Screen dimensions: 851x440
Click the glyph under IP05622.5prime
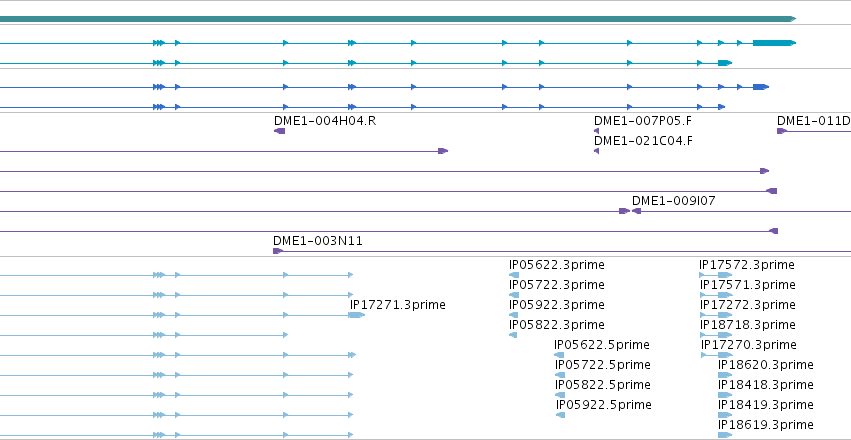[x=561, y=355]
